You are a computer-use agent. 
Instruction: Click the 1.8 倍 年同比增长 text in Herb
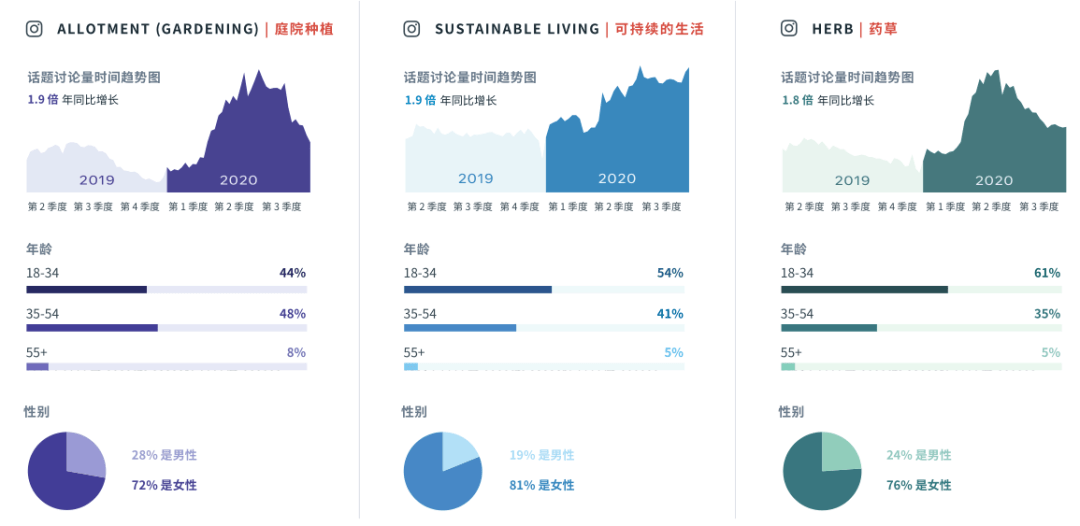point(828,101)
